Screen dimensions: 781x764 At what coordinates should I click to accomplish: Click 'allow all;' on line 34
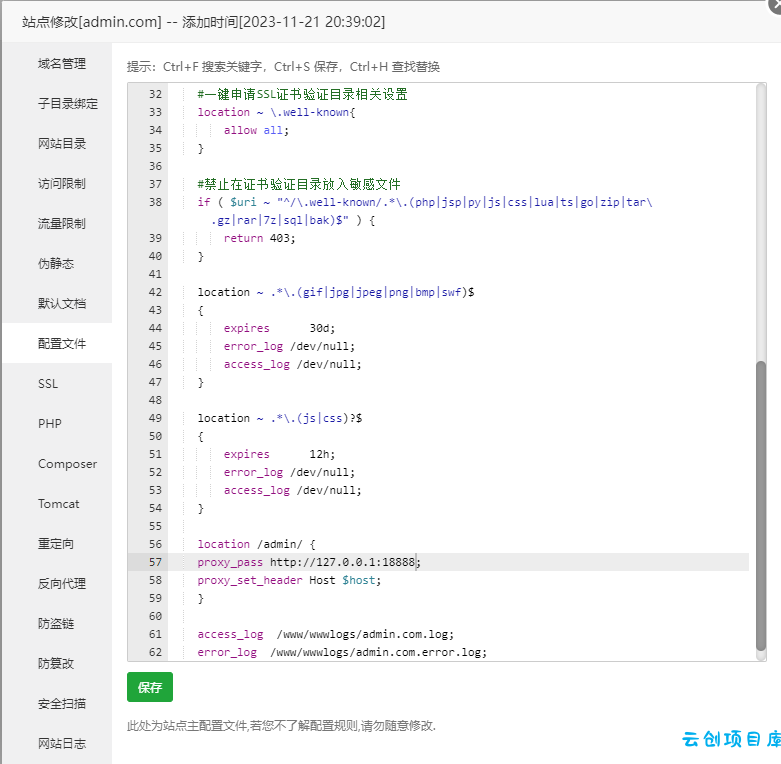pyautogui.click(x=256, y=130)
